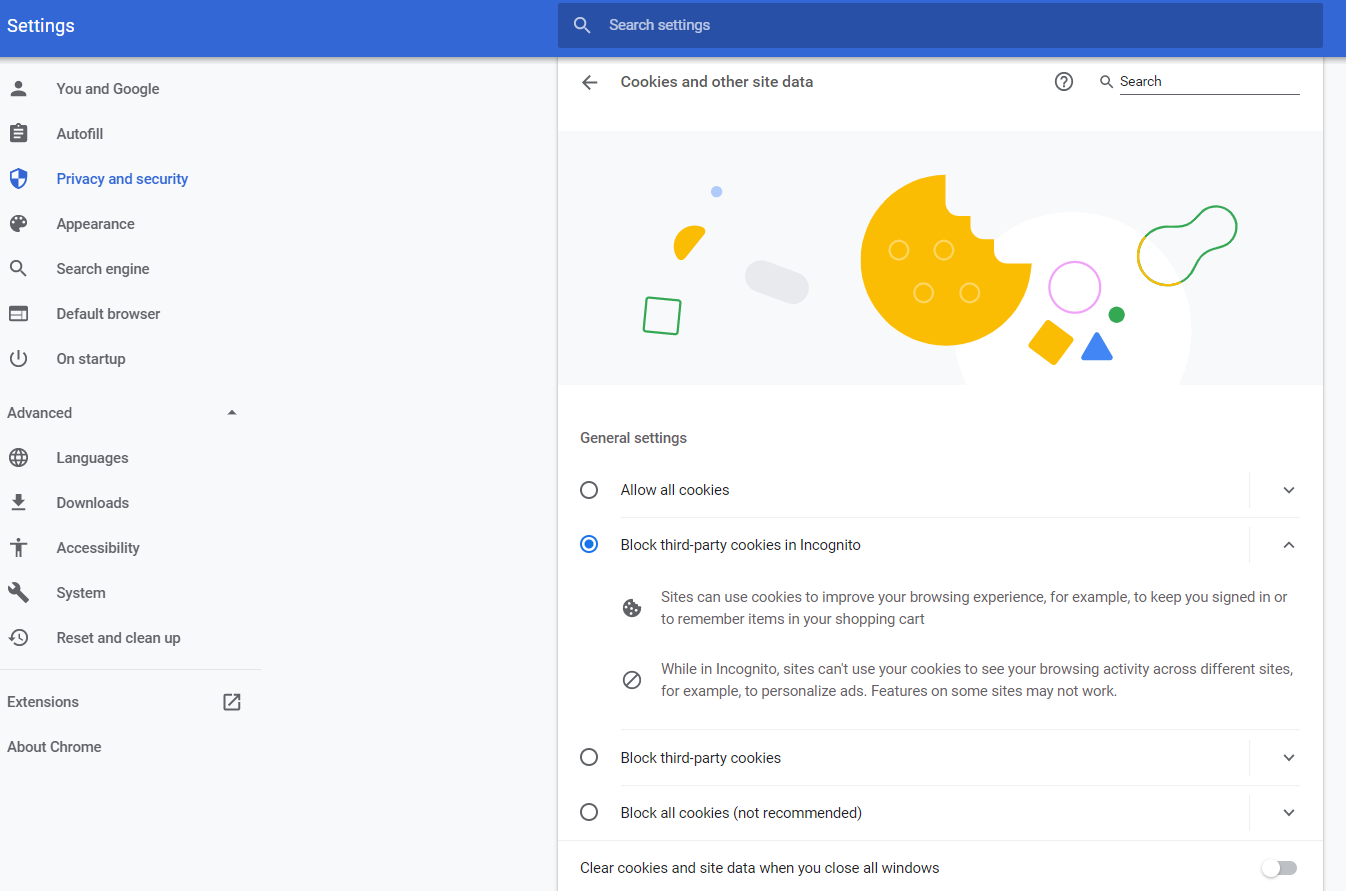Click the back arrow beside Cookies heading
This screenshot has height=891, width=1346.
point(589,82)
